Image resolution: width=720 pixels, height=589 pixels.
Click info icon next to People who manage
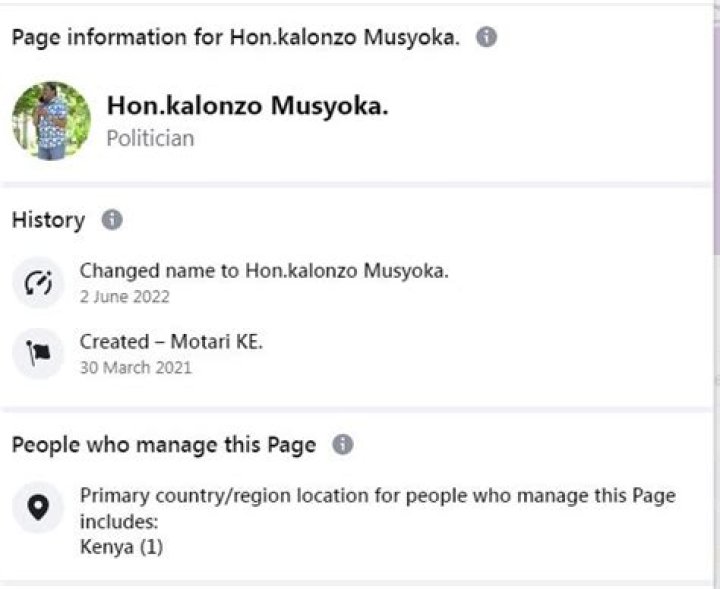(x=343, y=445)
